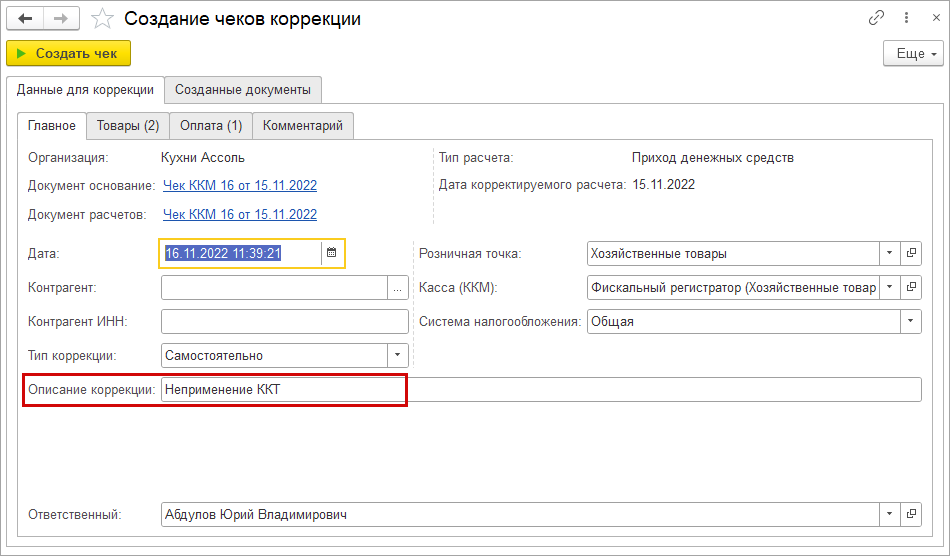Switch to the Созданные документы tab

click(242, 90)
